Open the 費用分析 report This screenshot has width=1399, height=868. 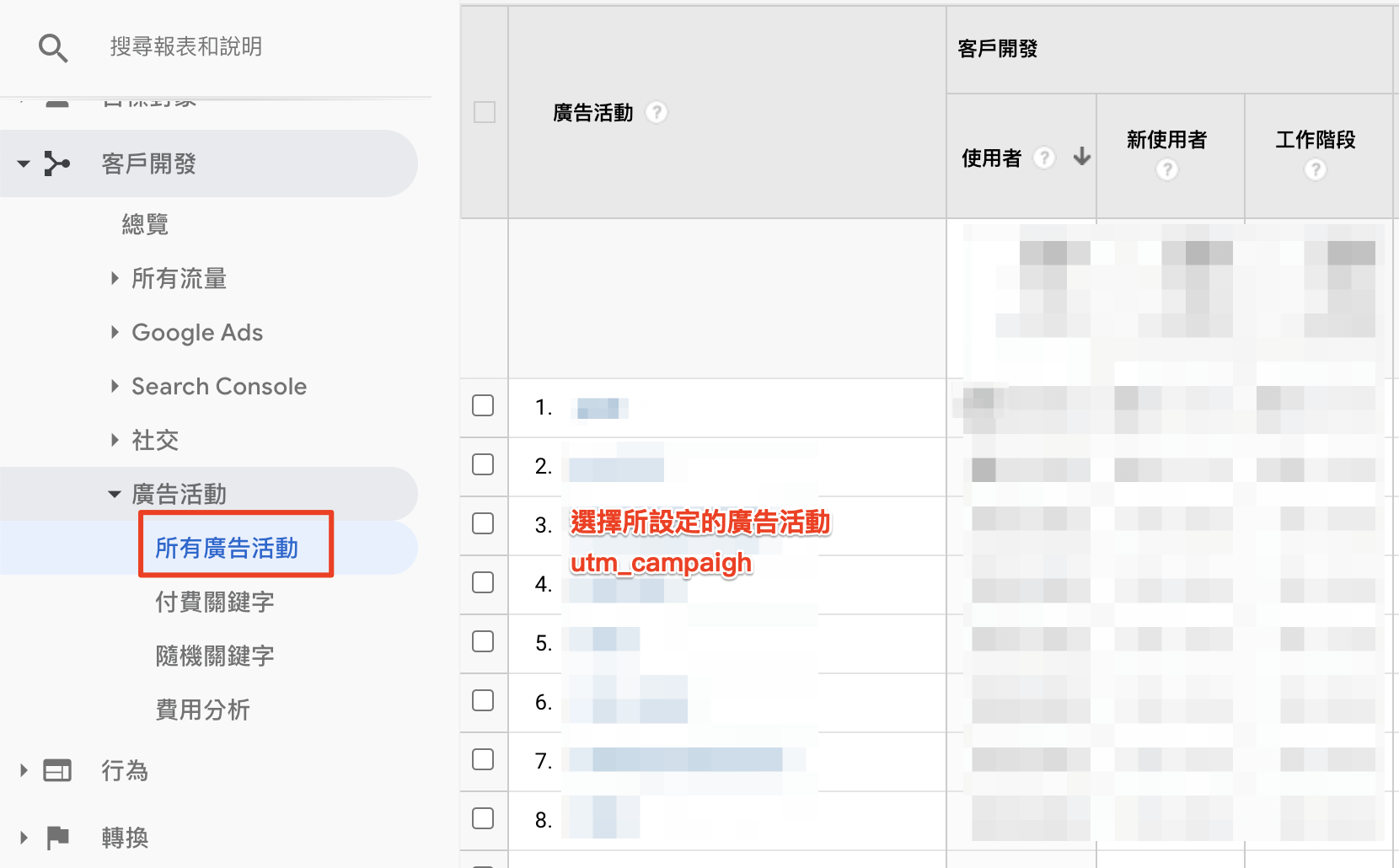pos(203,710)
